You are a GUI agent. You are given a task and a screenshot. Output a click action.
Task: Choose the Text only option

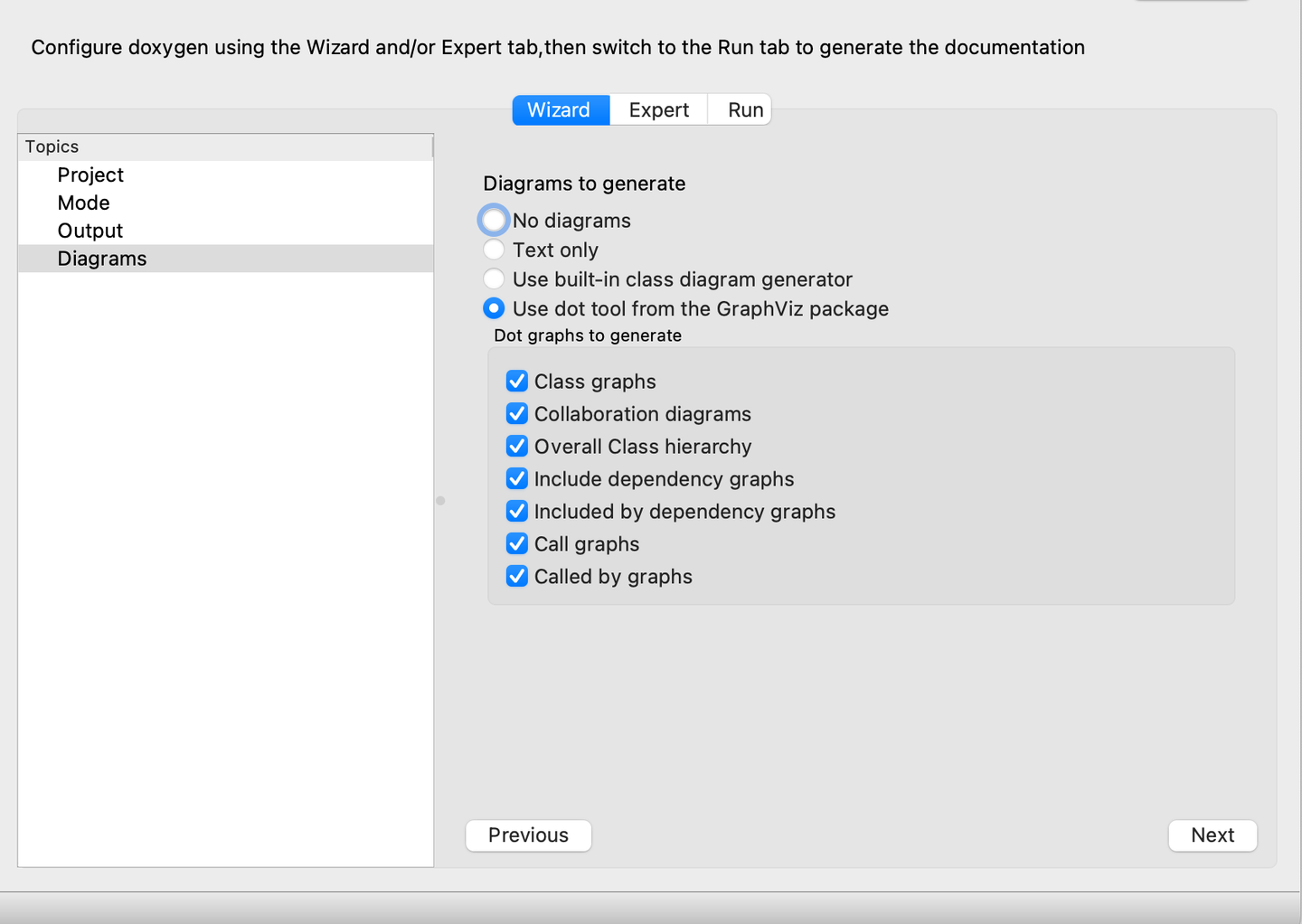coord(494,250)
